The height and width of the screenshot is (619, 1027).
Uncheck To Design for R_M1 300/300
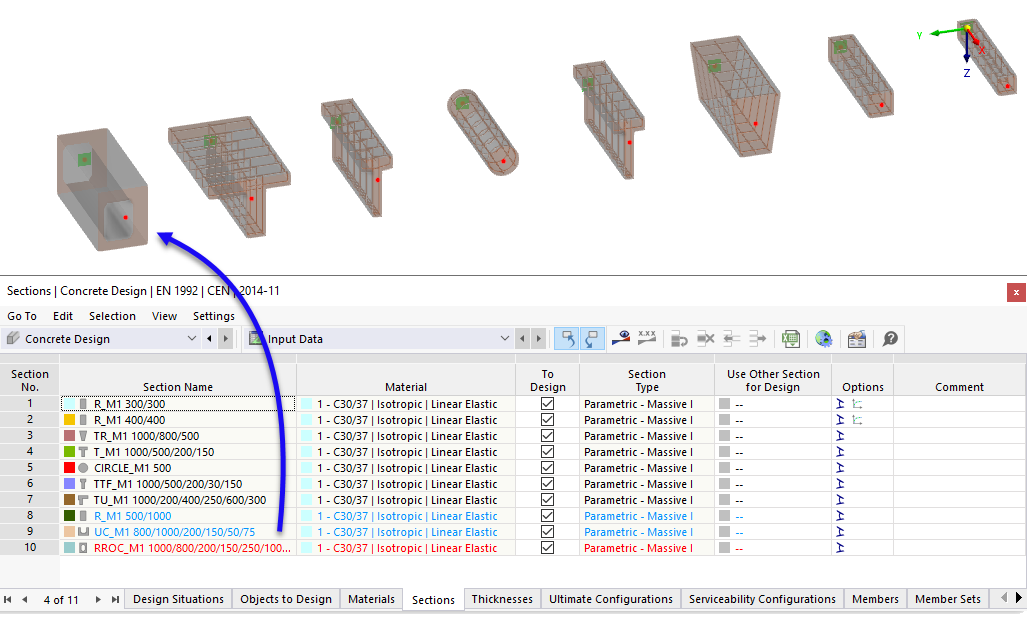pyautogui.click(x=548, y=403)
